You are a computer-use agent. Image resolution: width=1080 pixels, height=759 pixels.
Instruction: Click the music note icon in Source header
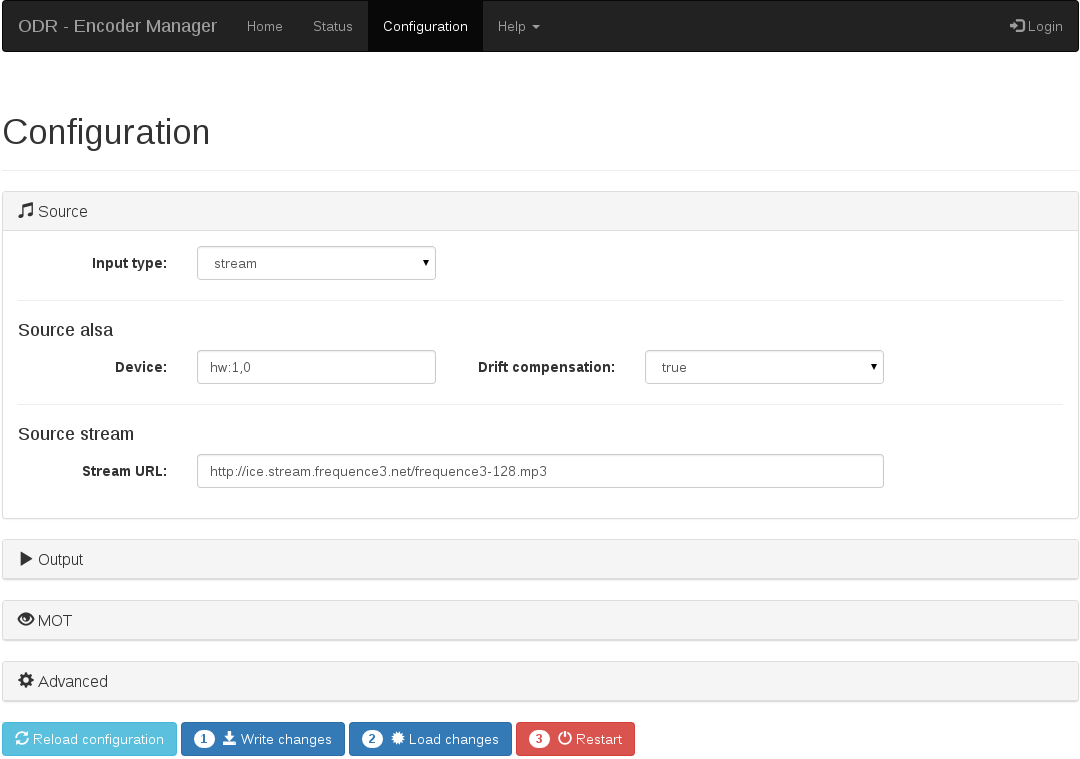[25, 211]
